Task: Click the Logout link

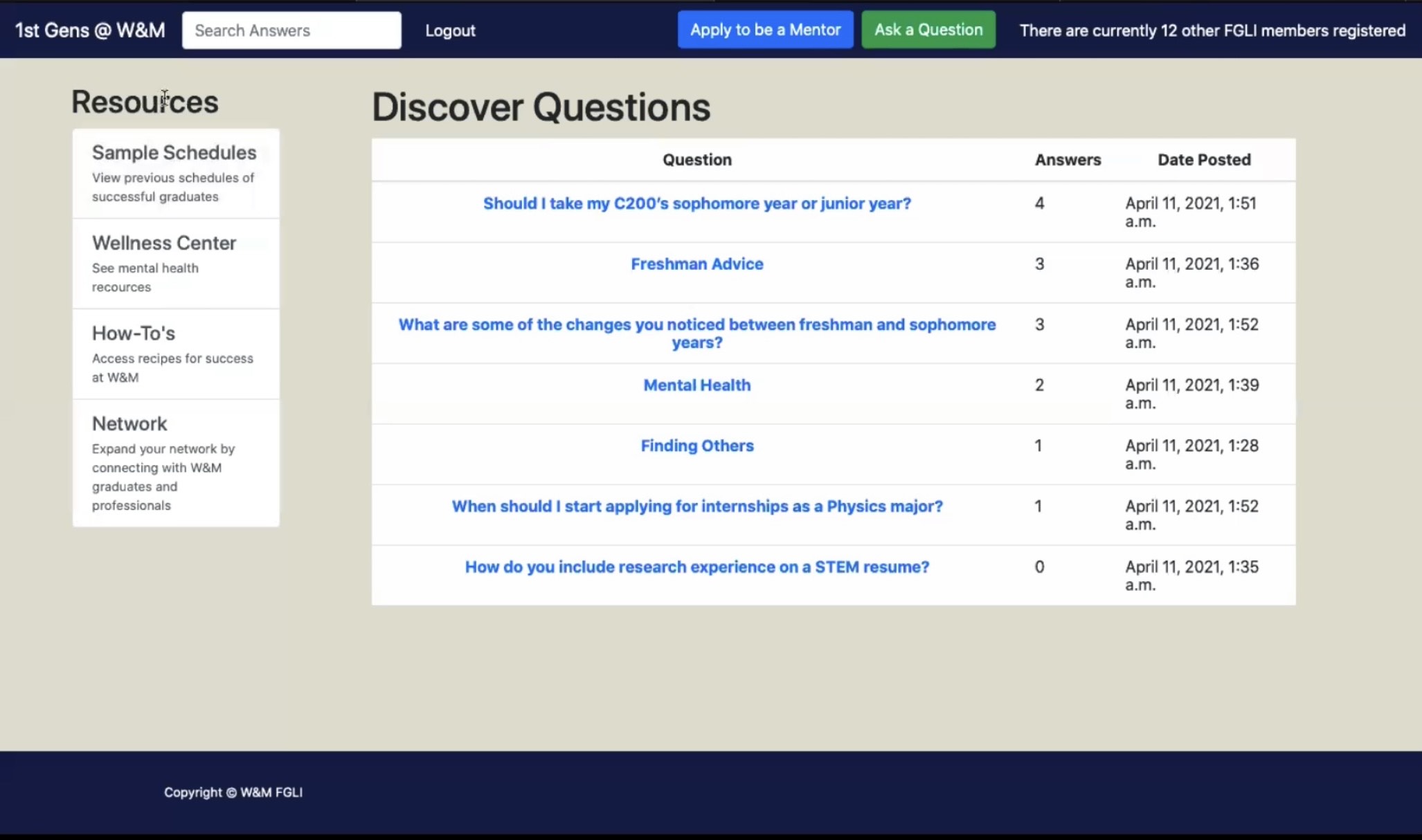Action: (x=450, y=30)
